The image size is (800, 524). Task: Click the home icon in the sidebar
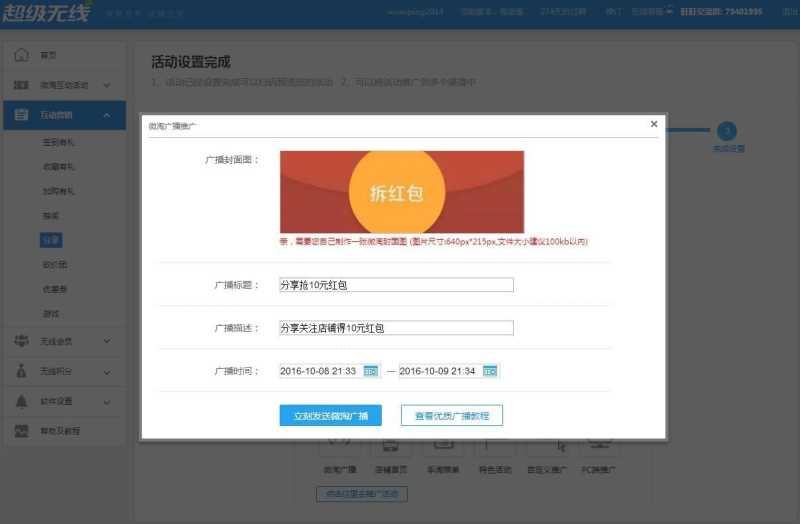[21, 55]
